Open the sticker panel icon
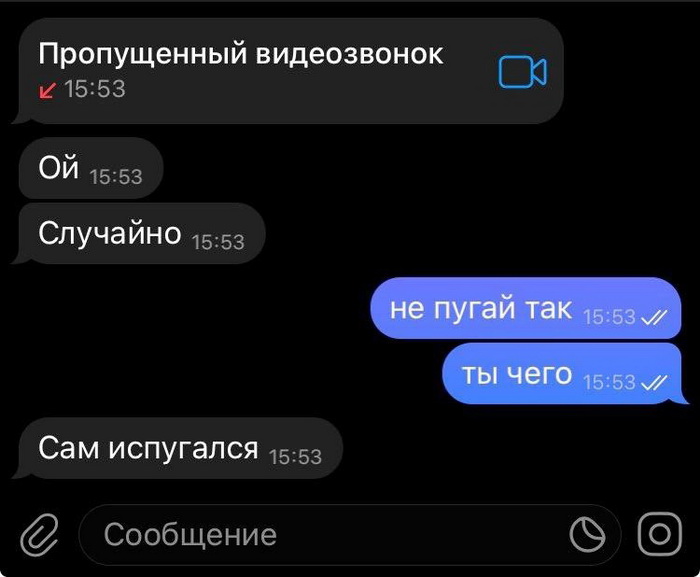The image size is (700, 577). (x=587, y=534)
